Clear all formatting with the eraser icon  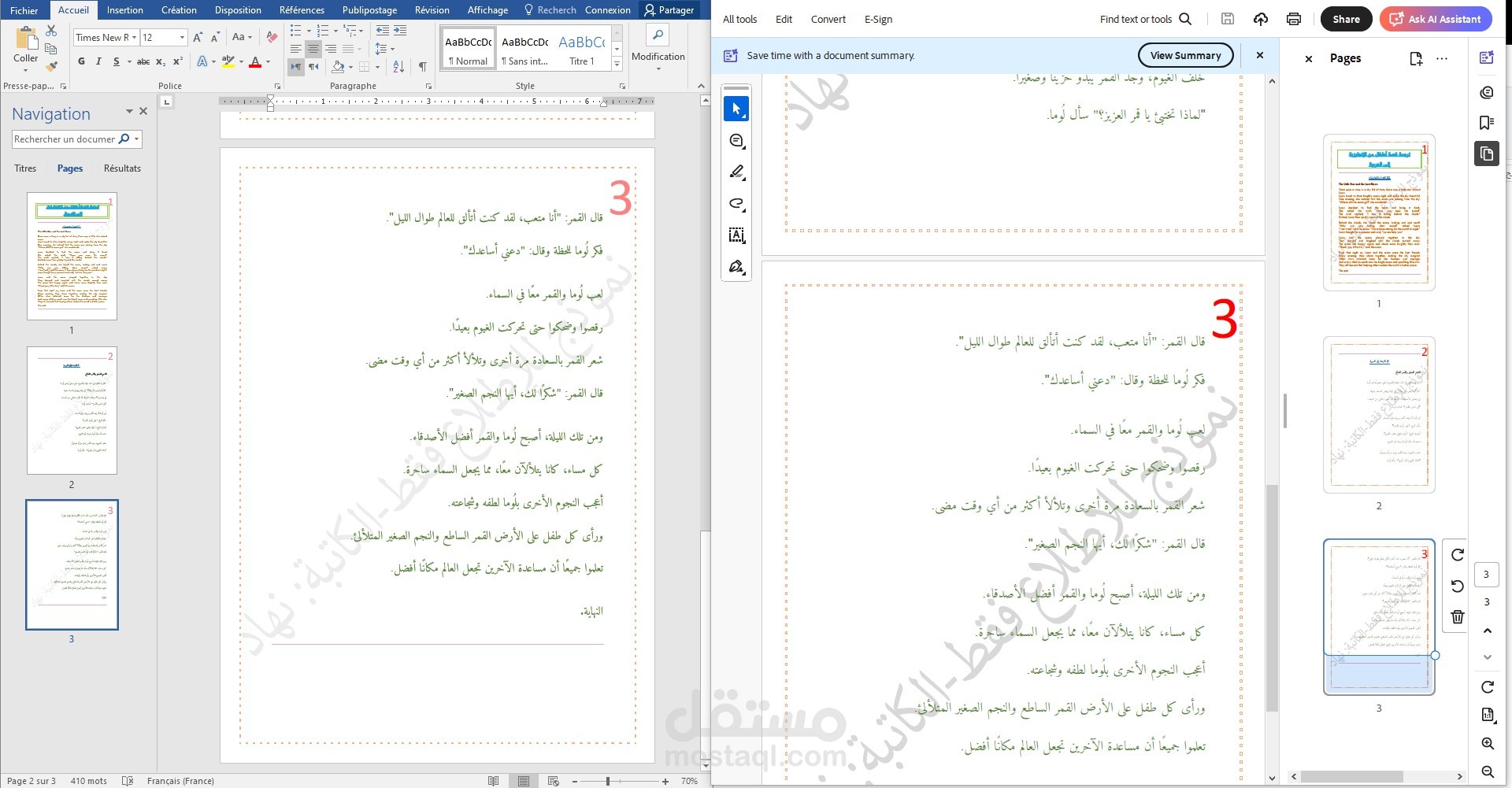click(272, 37)
